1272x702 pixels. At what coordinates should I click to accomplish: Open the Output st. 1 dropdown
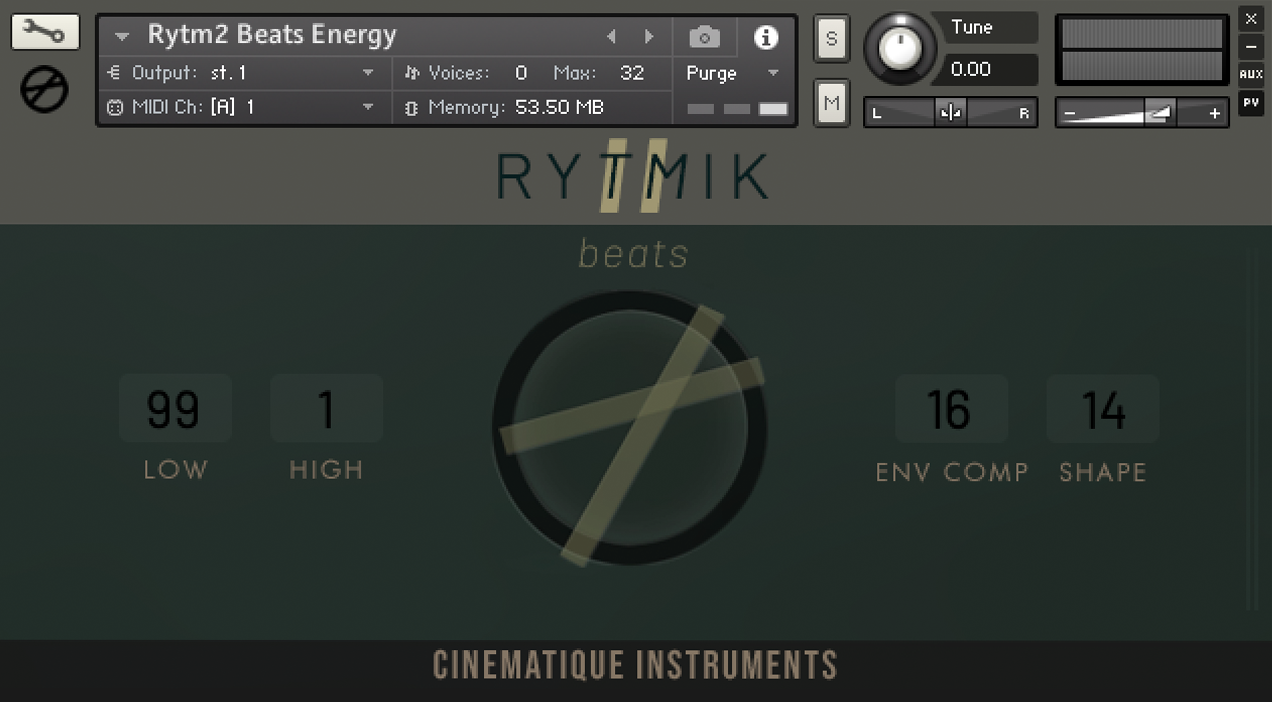point(241,73)
